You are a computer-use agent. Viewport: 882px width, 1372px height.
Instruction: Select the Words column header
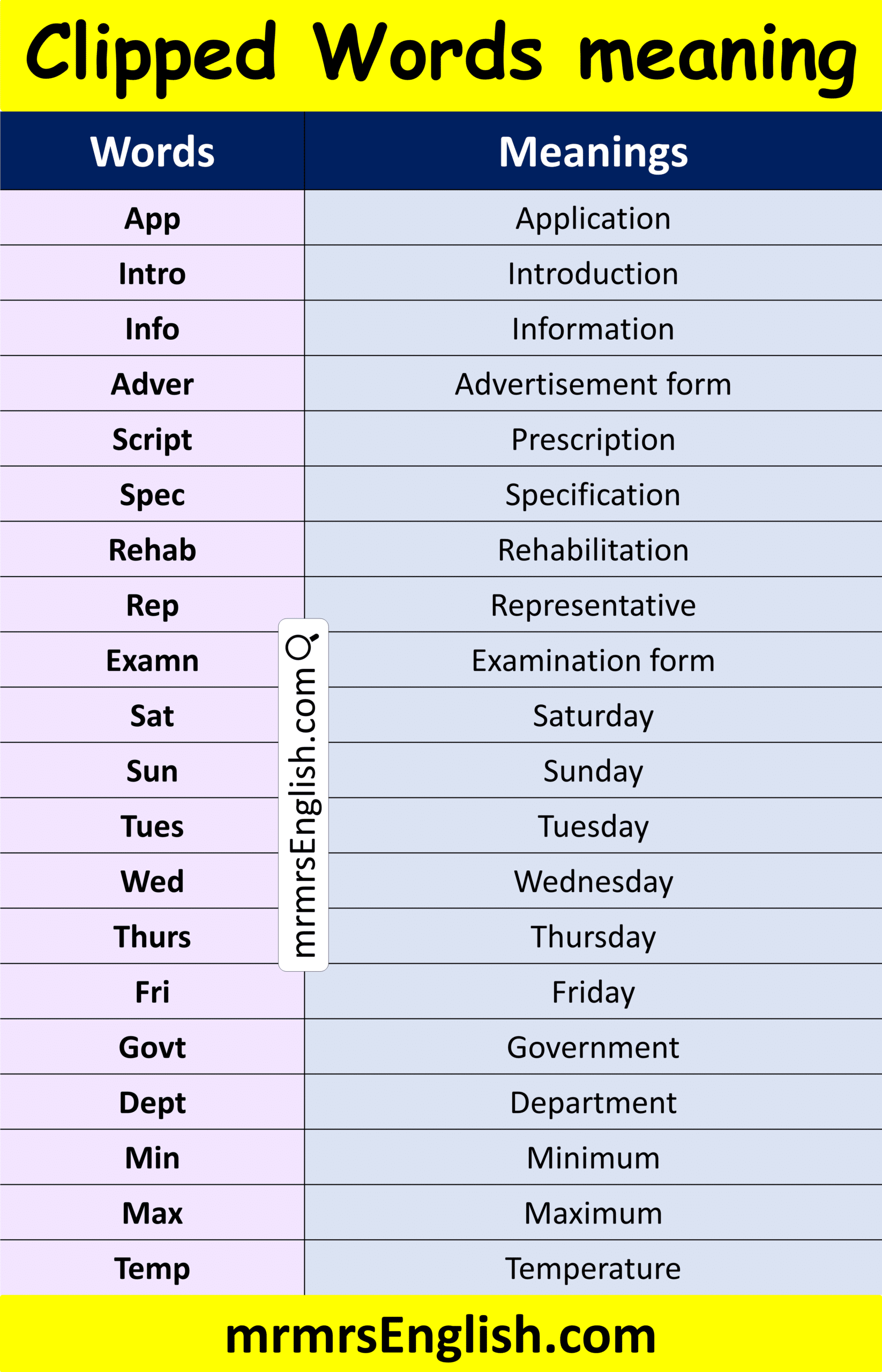click(152, 152)
